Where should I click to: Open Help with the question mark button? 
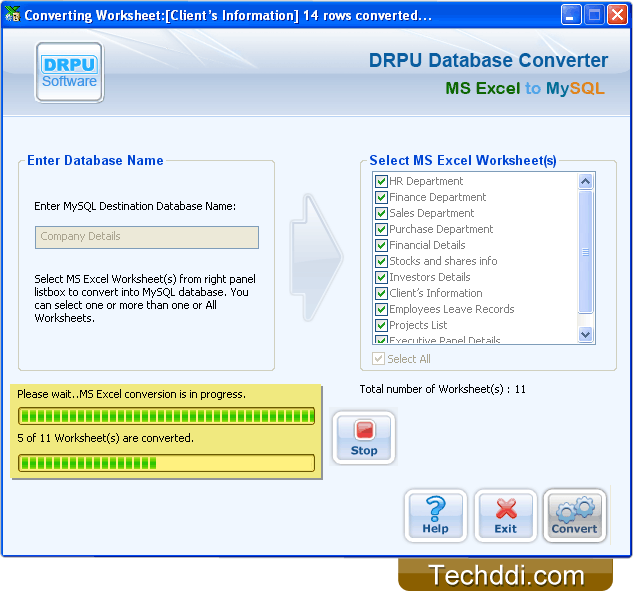click(436, 516)
